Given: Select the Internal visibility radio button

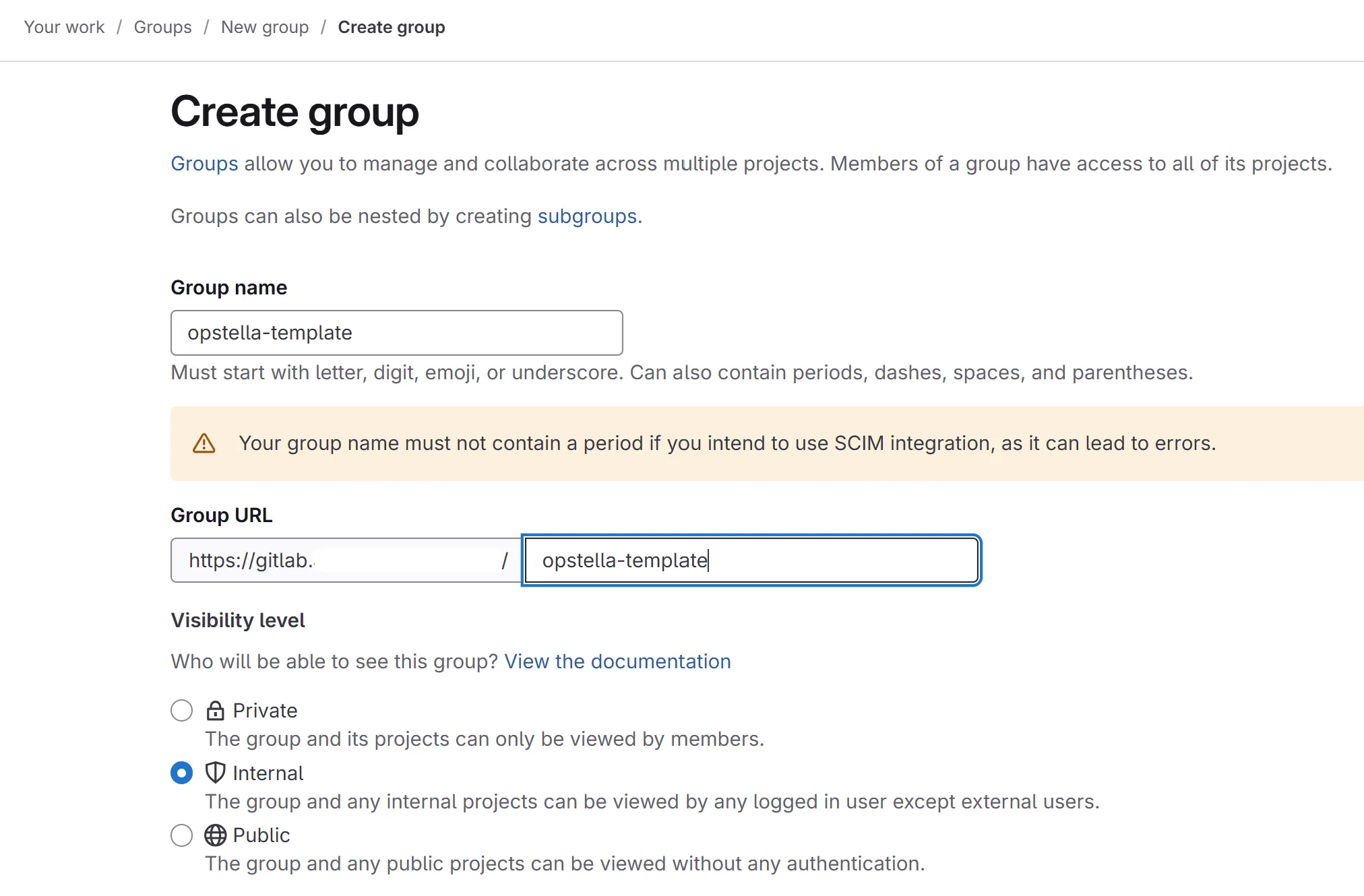Looking at the screenshot, I should (x=181, y=773).
